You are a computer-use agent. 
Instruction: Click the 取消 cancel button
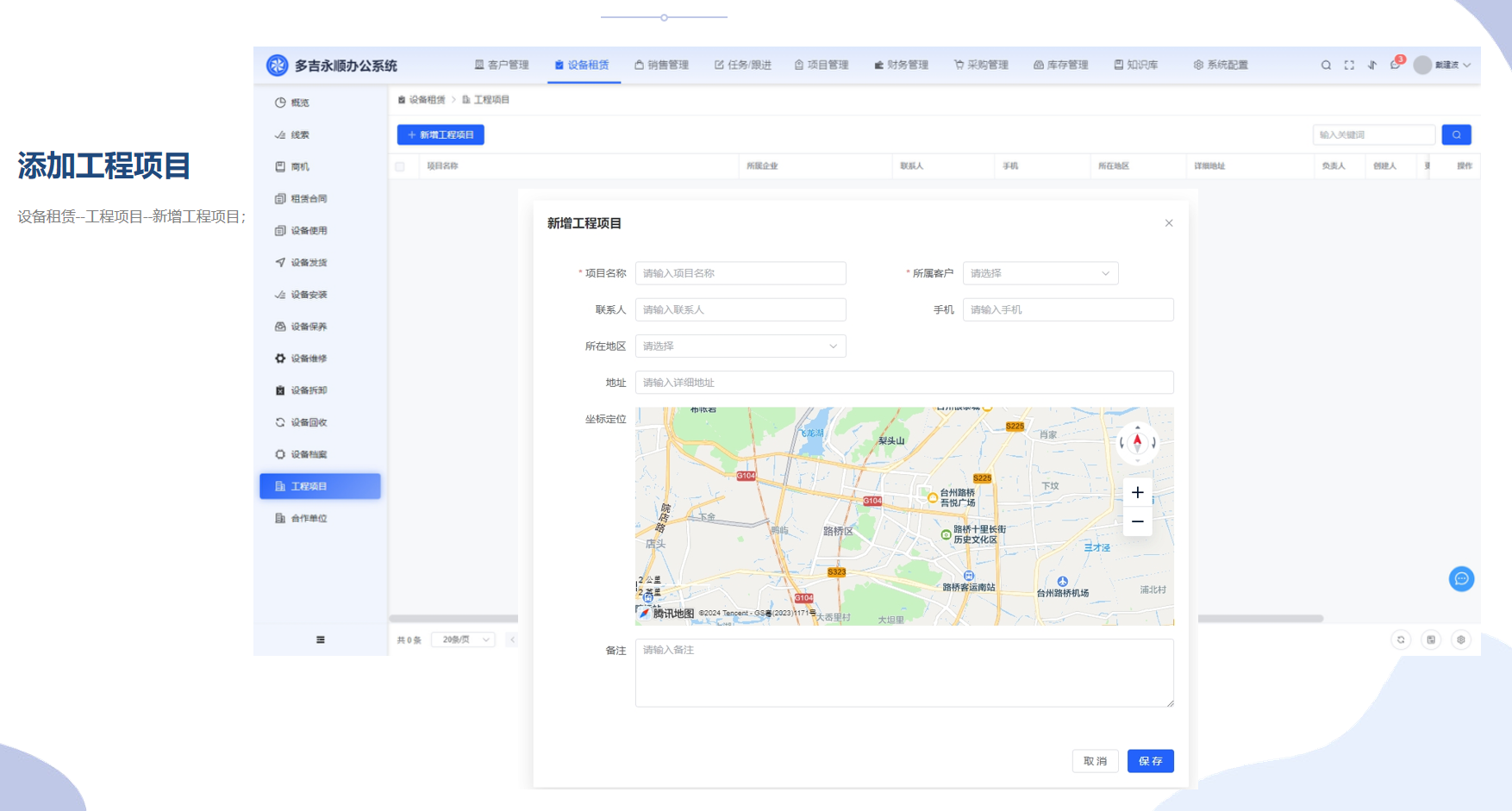[x=1095, y=761]
